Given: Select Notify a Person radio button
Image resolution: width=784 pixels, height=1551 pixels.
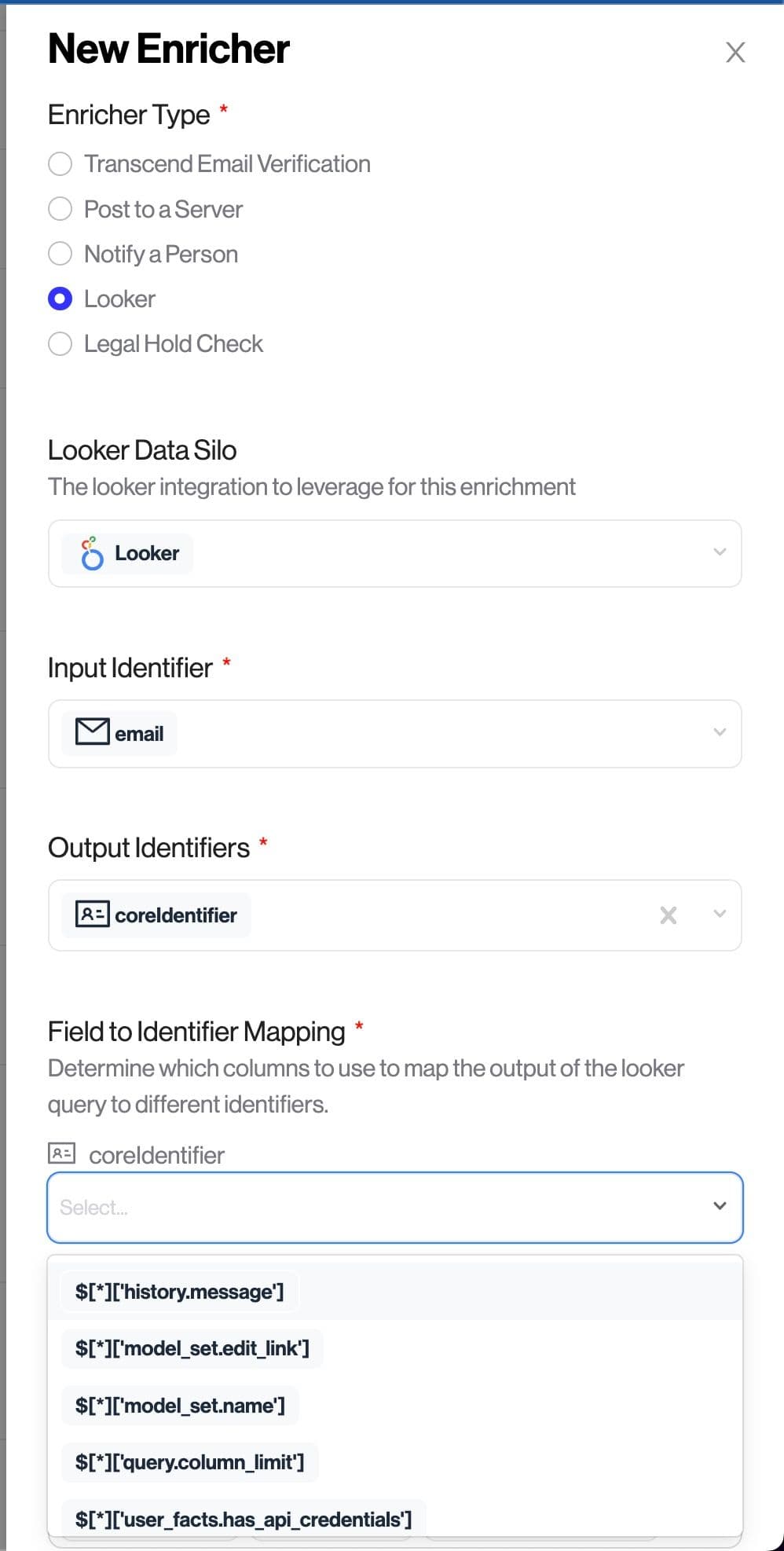Looking at the screenshot, I should 60,254.
